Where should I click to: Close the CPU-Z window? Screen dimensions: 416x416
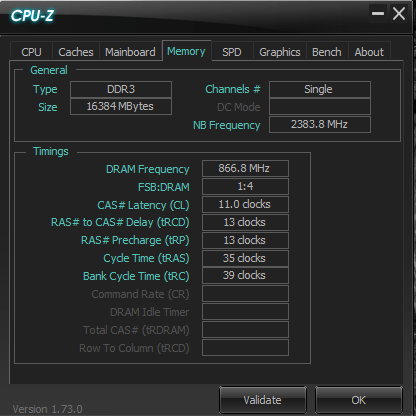(399, 14)
